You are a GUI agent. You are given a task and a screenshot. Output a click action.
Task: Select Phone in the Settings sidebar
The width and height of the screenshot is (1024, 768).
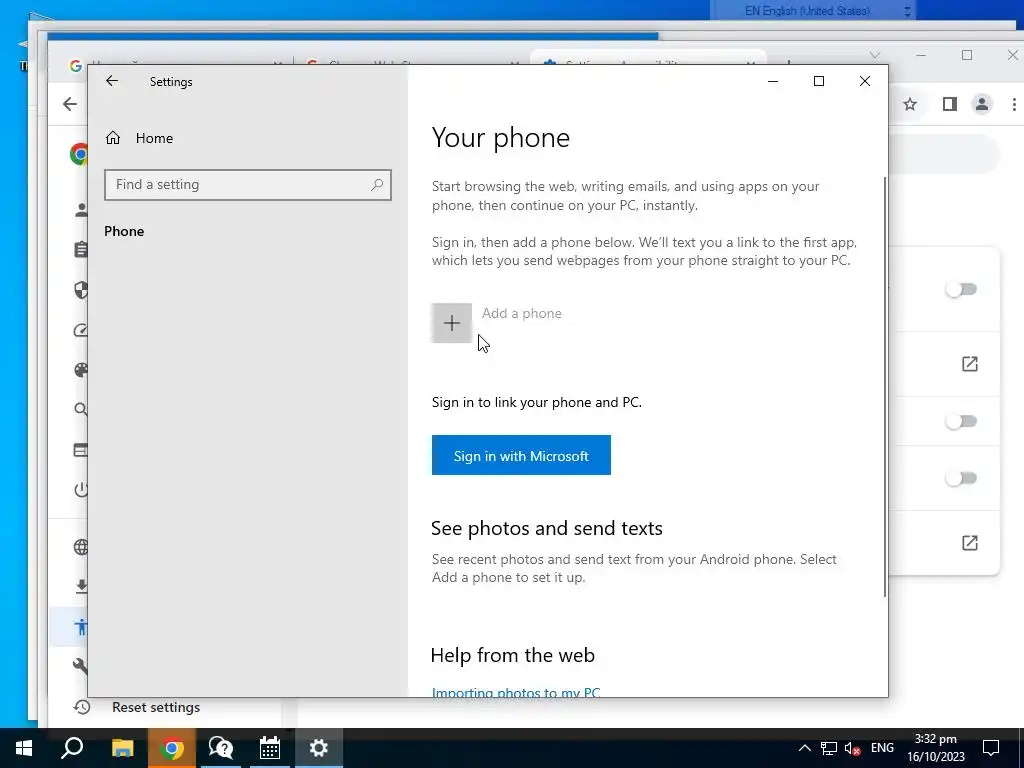tap(124, 231)
